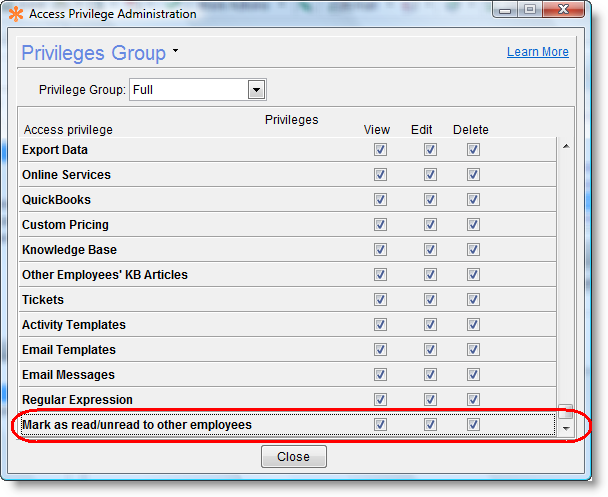Disable View privilege for Knowledge Base
The image size is (608, 497).
[380, 250]
